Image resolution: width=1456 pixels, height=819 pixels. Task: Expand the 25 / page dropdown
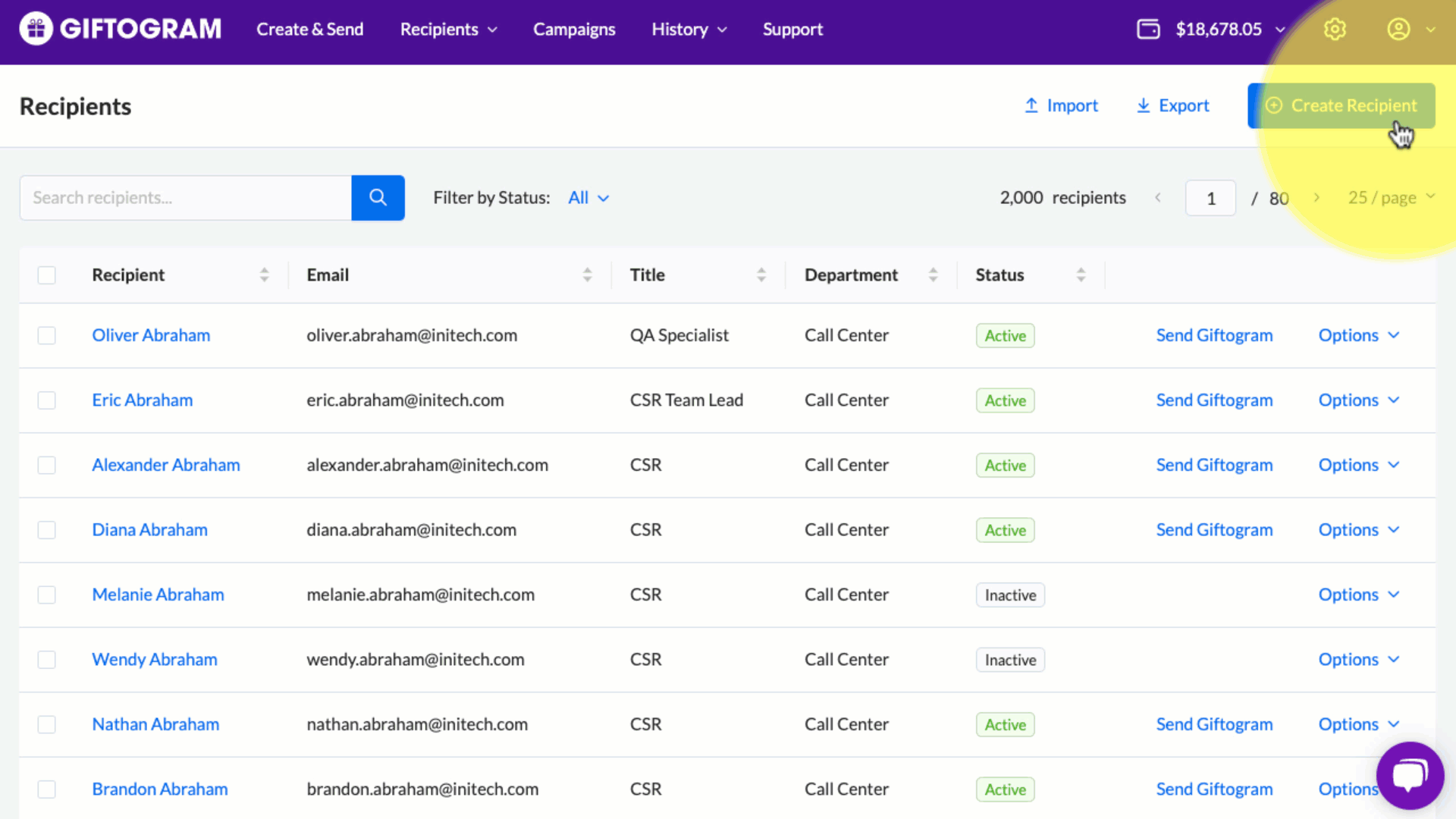1391,198
